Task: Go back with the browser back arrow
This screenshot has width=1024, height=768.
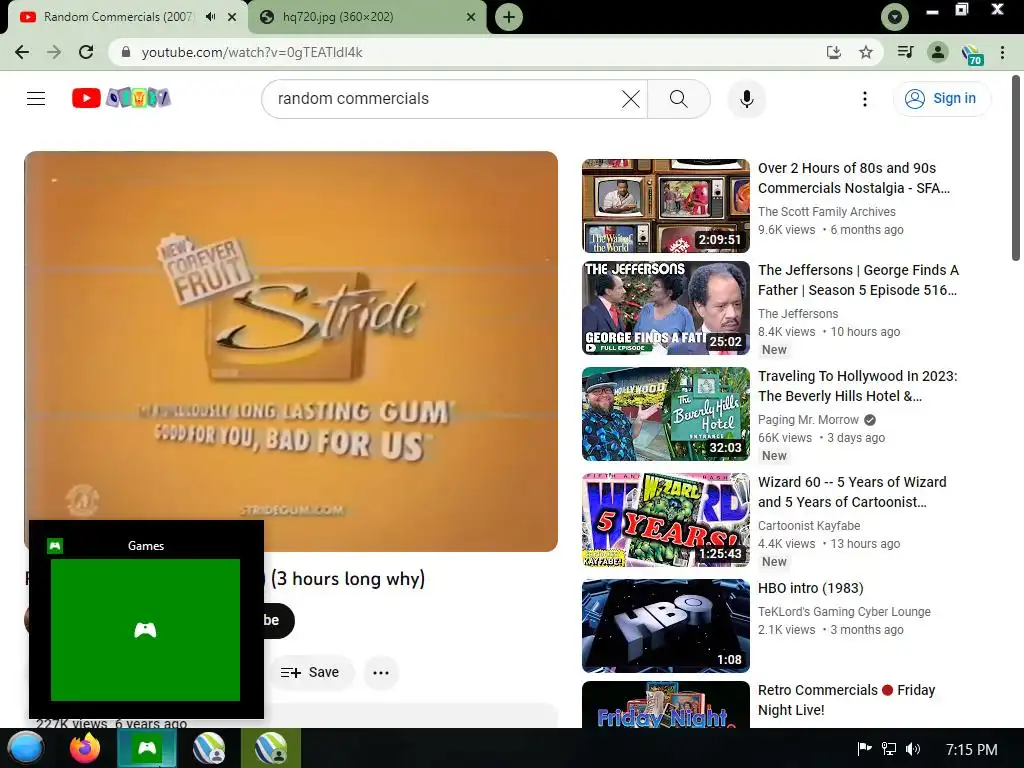Action: click(x=22, y=52)
